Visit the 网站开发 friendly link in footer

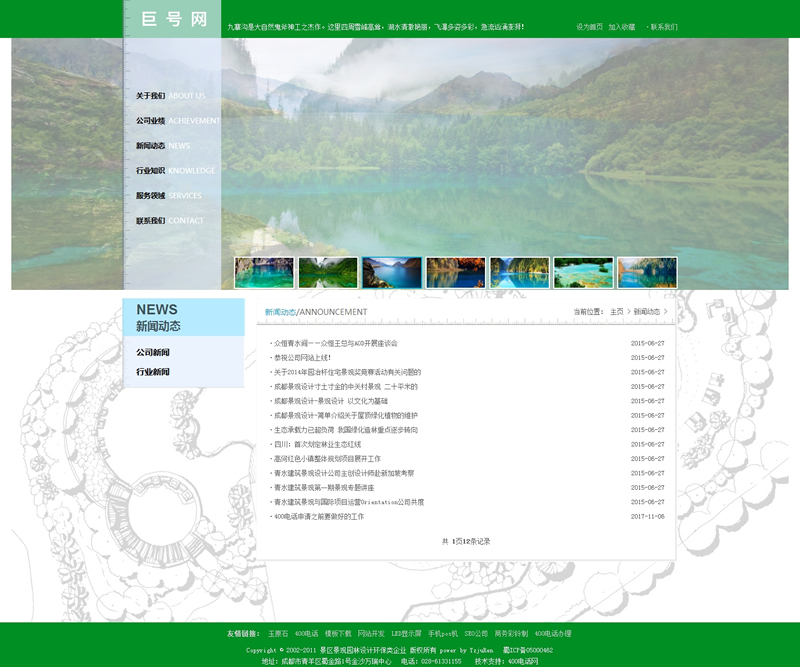tap(371, 634)
